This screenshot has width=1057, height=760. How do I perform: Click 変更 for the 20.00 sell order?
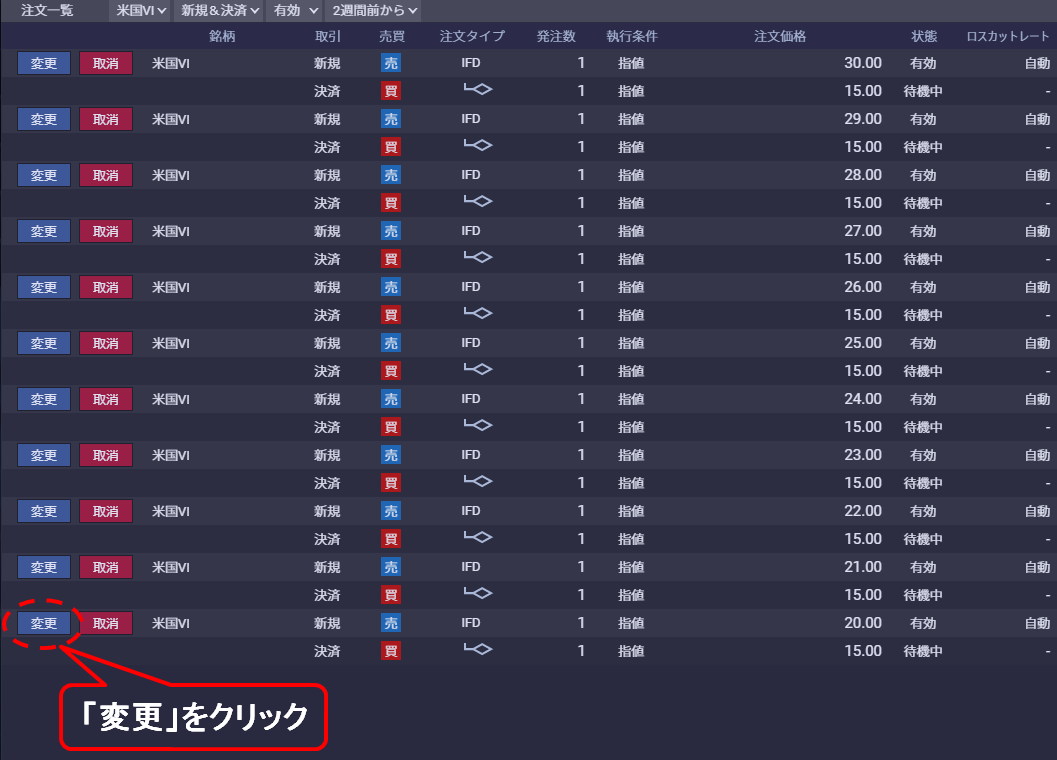coord(44,623)
